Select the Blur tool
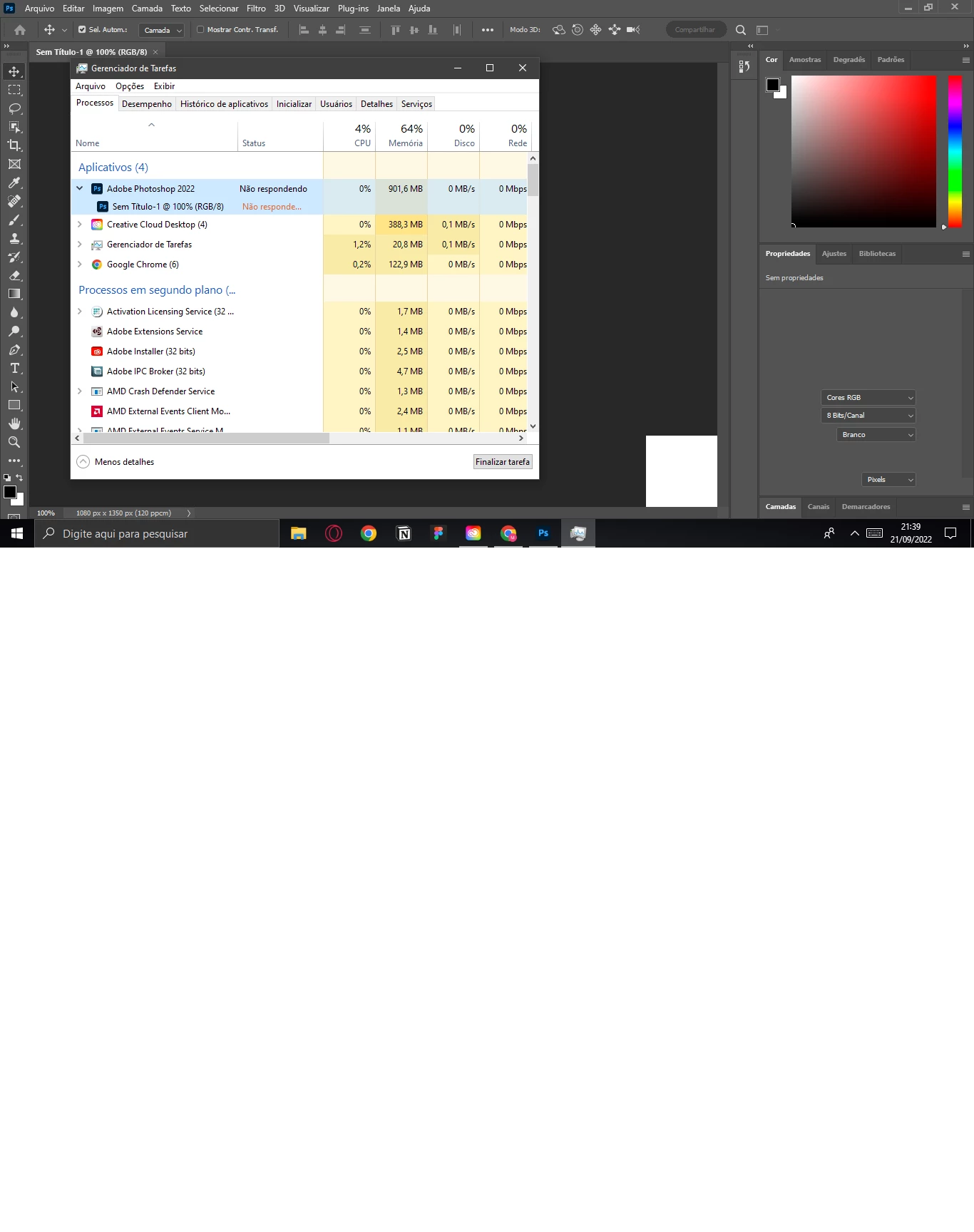Image resolution: width=974 pixels, height=1232 pixels. point(14,312)
